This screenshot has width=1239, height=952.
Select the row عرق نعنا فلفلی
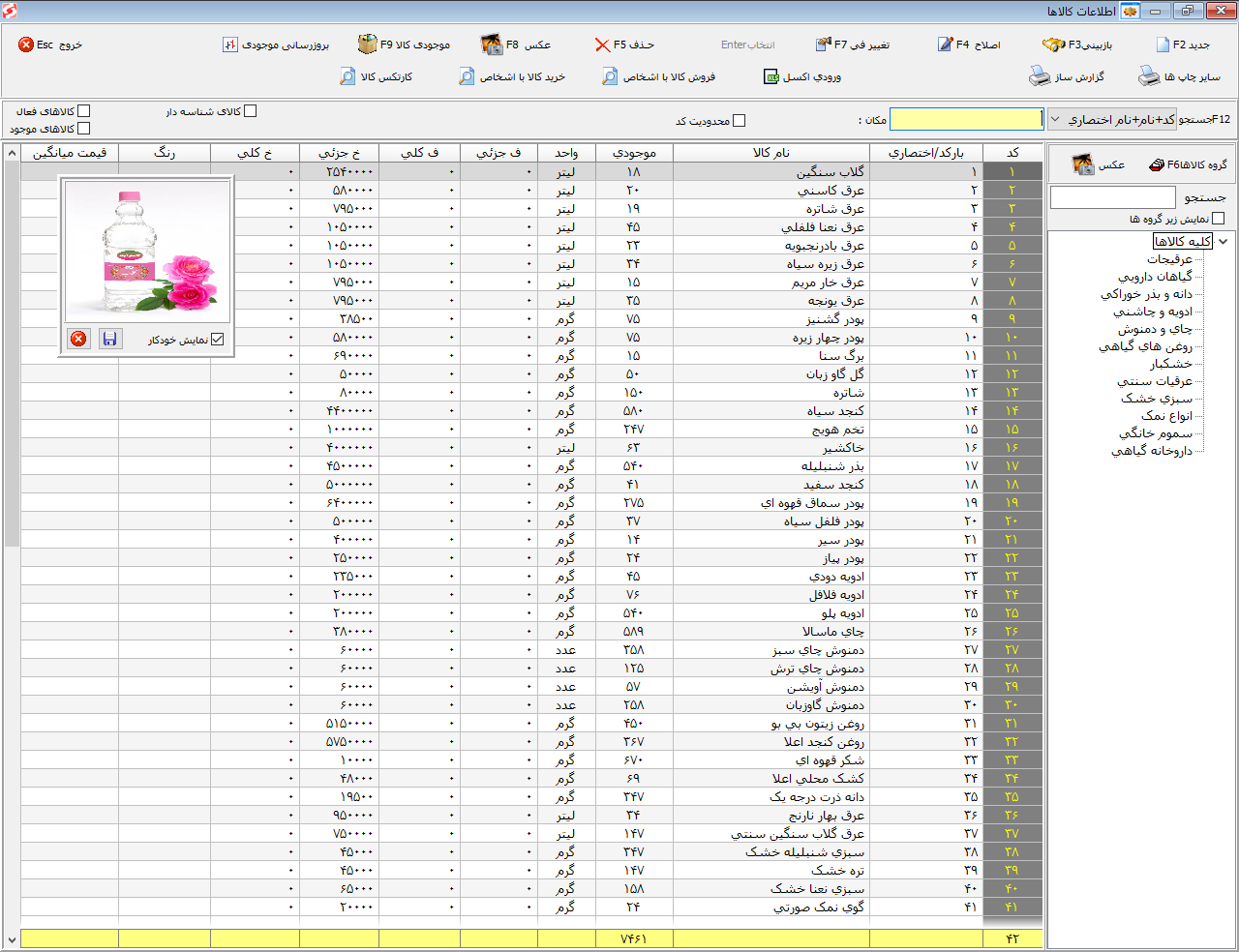point(531,227)
